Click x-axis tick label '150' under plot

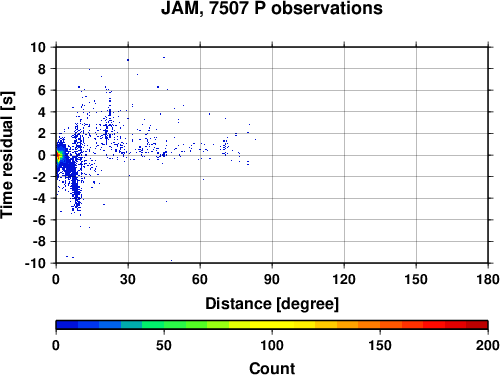click(x=416, y=279)
